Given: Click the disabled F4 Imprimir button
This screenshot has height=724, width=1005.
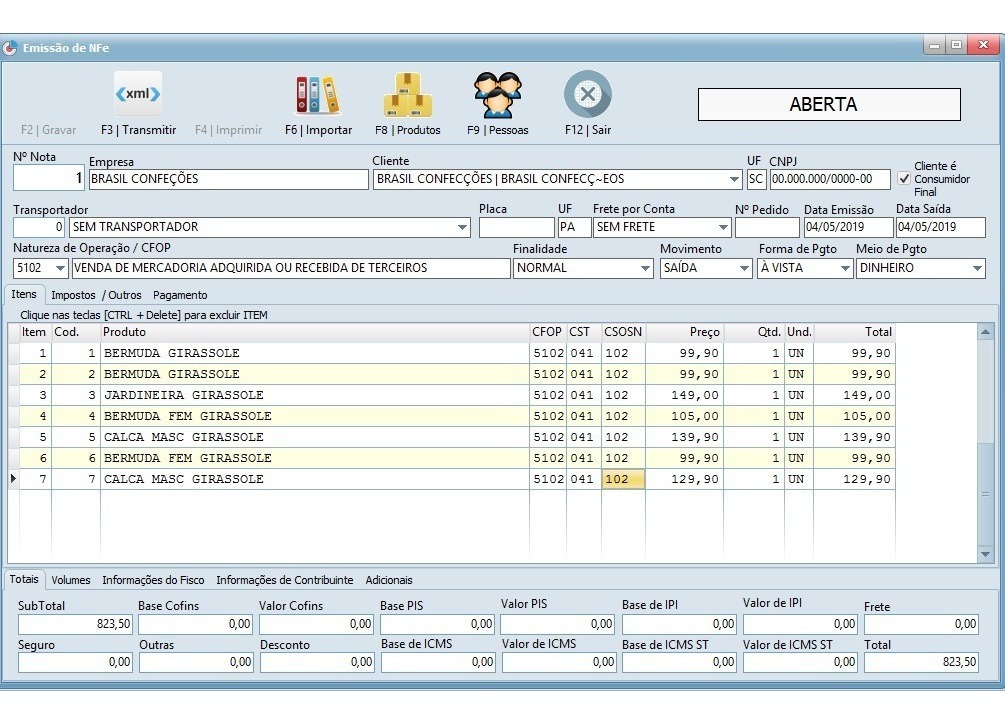Looking at the screenshot, I should click(x=228, y=129).
